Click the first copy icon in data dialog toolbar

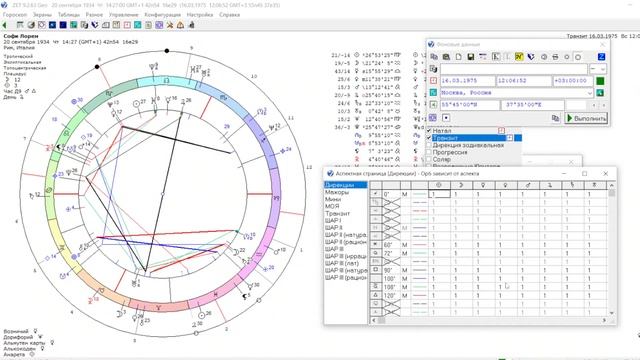pyautogui.click(x=434, y=57)
